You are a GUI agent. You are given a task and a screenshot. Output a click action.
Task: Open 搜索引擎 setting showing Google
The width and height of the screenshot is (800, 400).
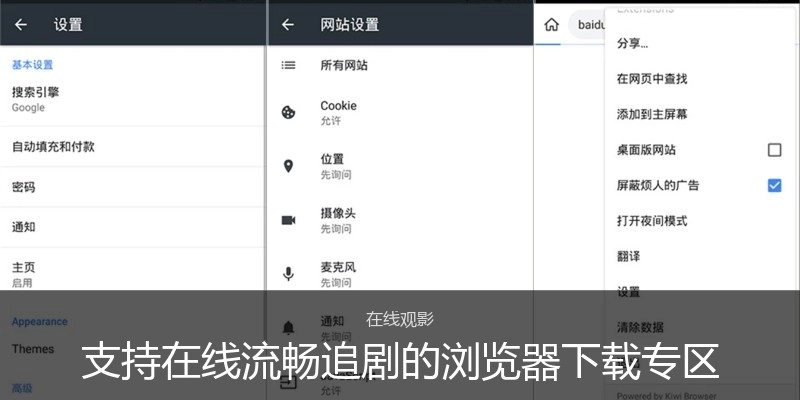133,100
